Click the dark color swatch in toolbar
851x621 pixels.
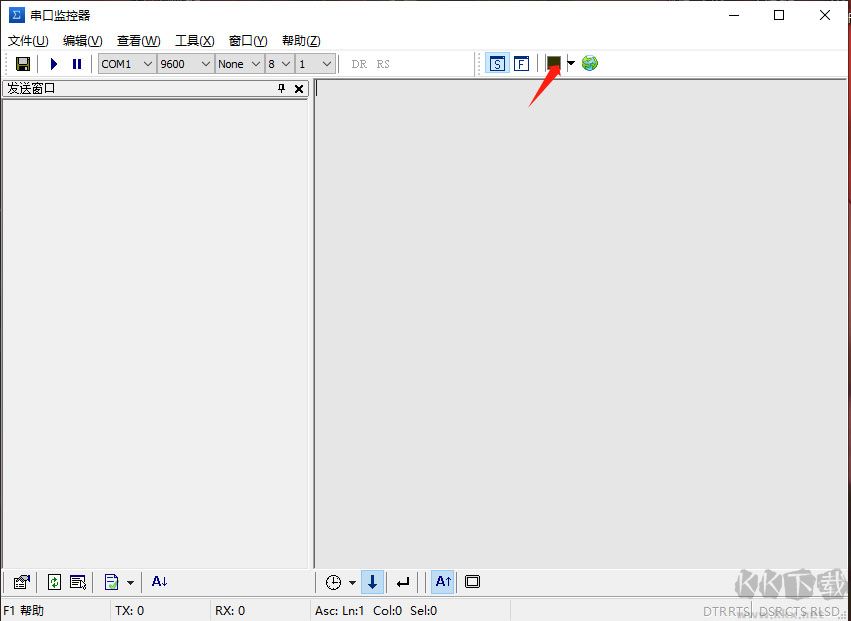tap(553, 63)
